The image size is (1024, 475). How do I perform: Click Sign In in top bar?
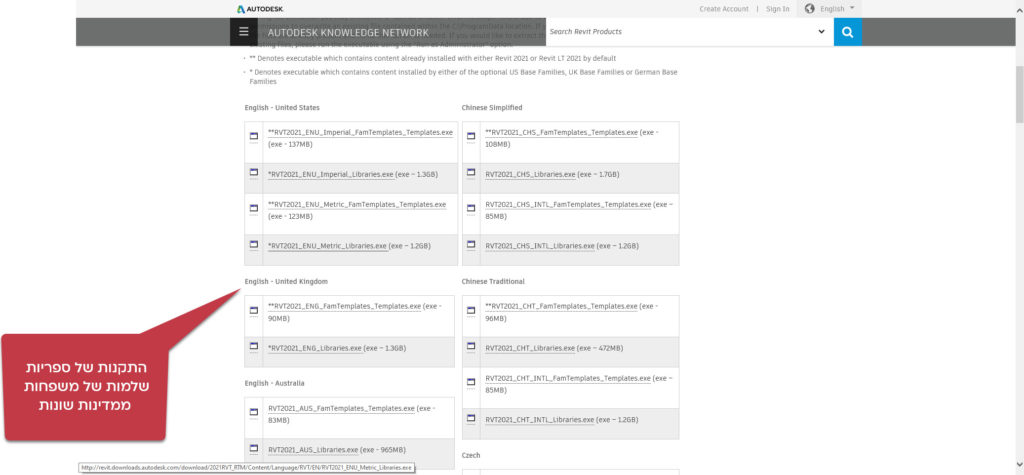777,9
